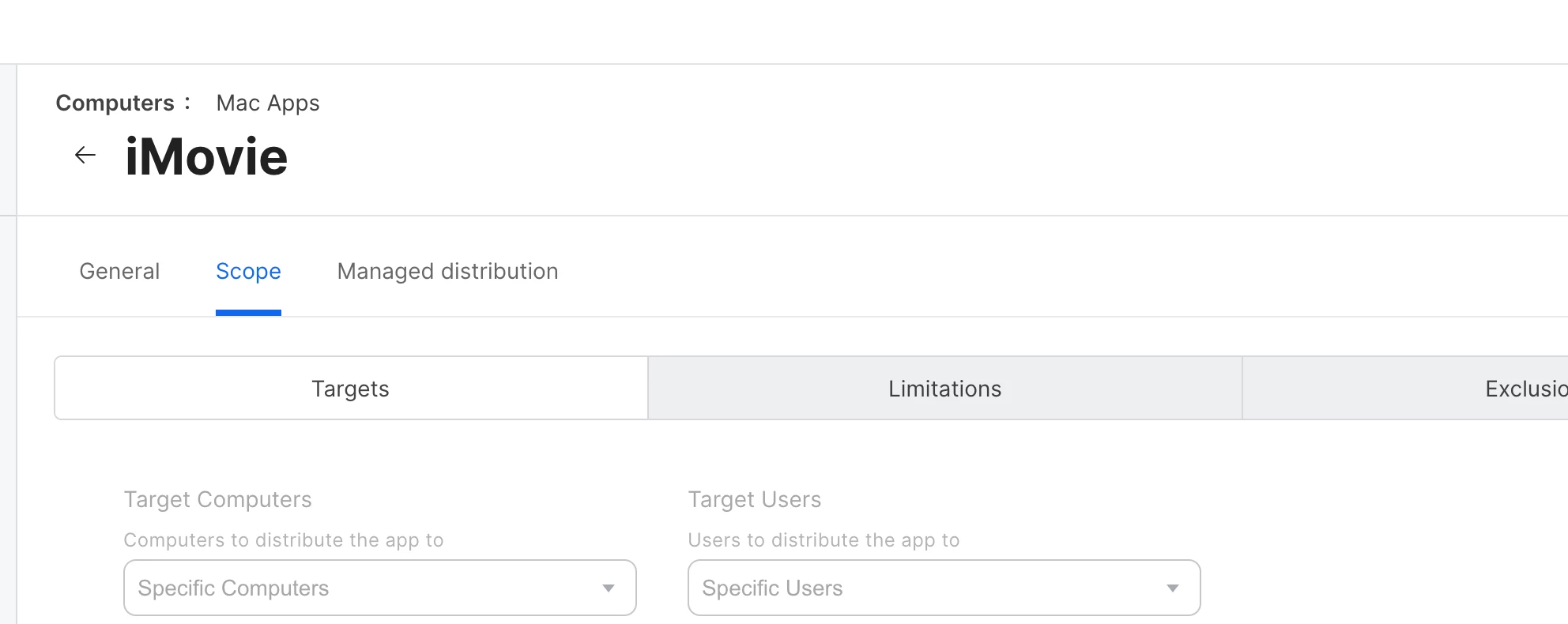Viewport: 1568px width, 624px height.
Task: Click the caret arrow in Specific Computers dropdown
Action: [x=609, y=588]
